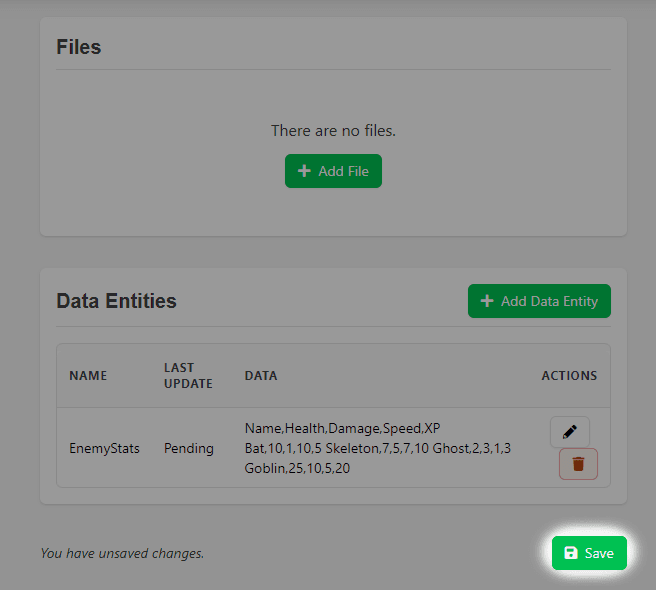656x590 pixels.
Task: Click the Goblin row in the data text
Action: tap(297, 468)
